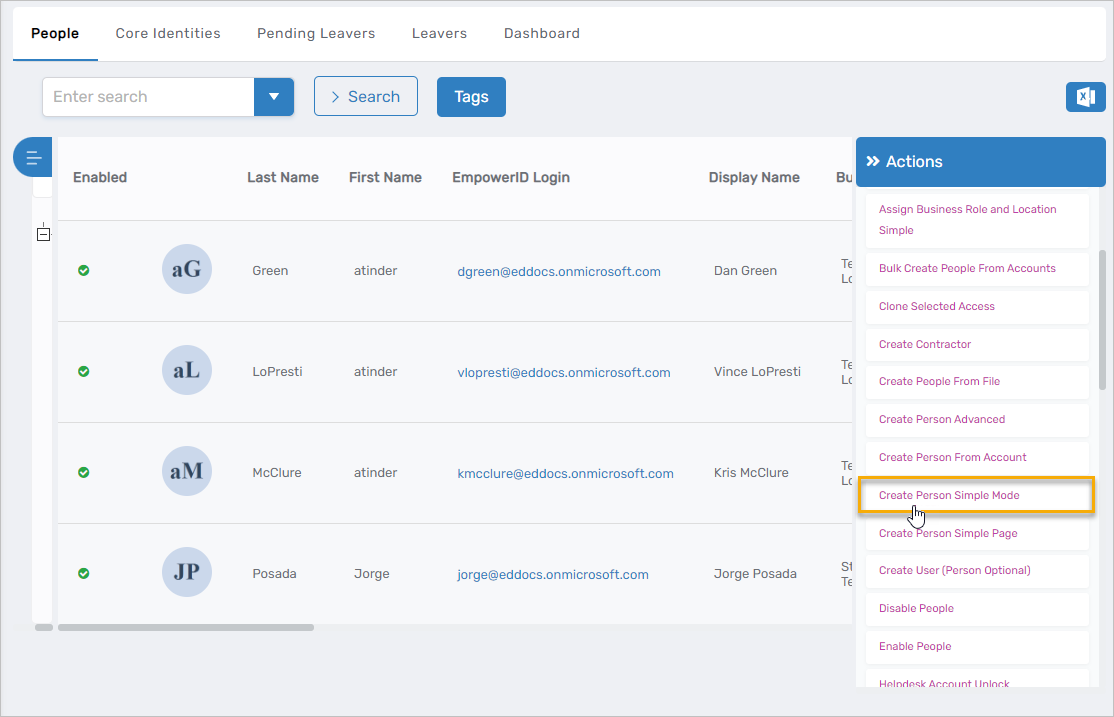This screenshot has width=1114, height=717.
Task: Click the aL avatar for LoPresti
Action: tap(187, 371)
